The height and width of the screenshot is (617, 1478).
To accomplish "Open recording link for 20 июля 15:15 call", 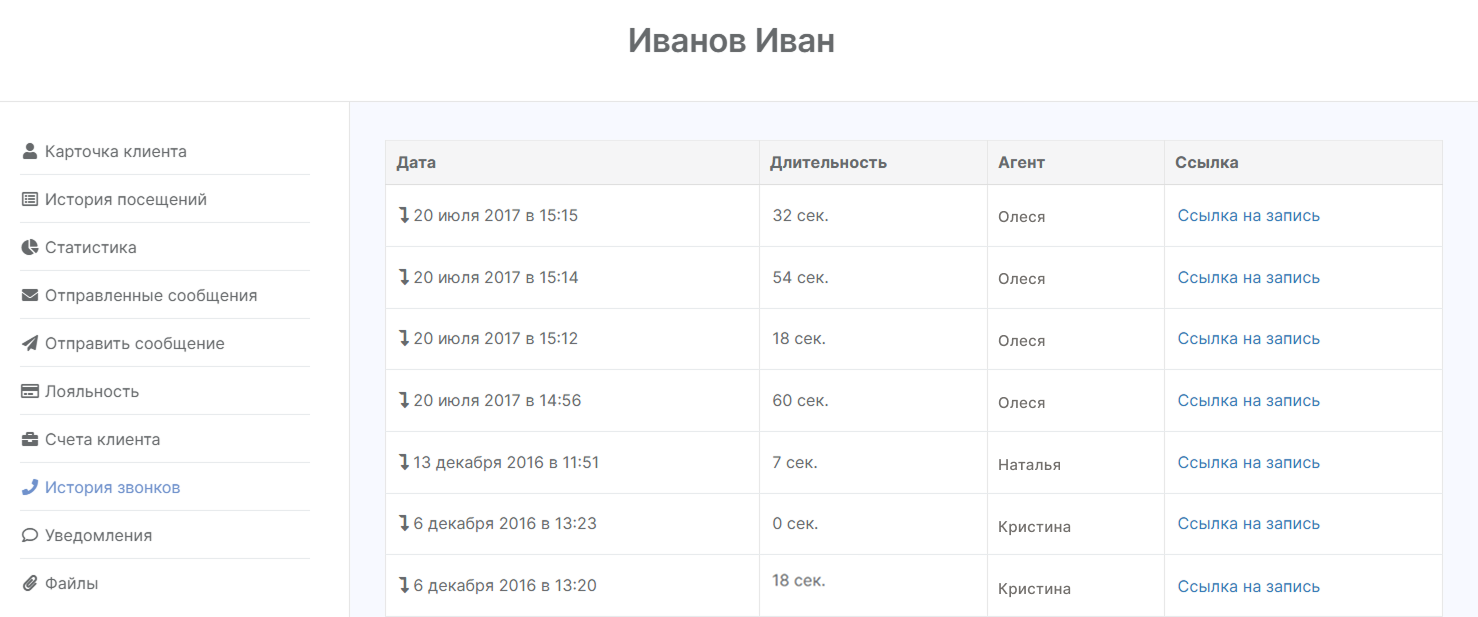I will [x=1248, y=216].
